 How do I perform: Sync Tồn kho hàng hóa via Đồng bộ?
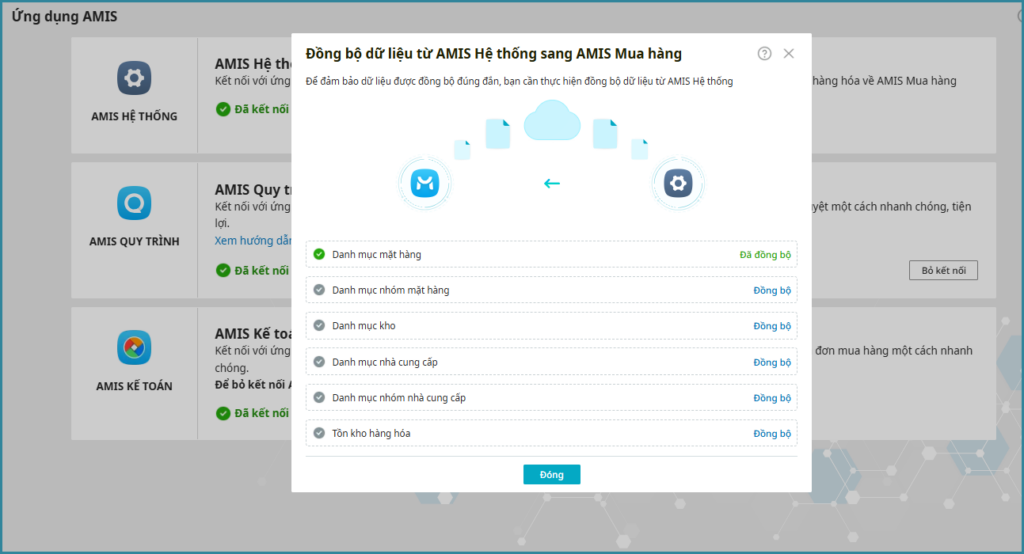click(772, 434)
